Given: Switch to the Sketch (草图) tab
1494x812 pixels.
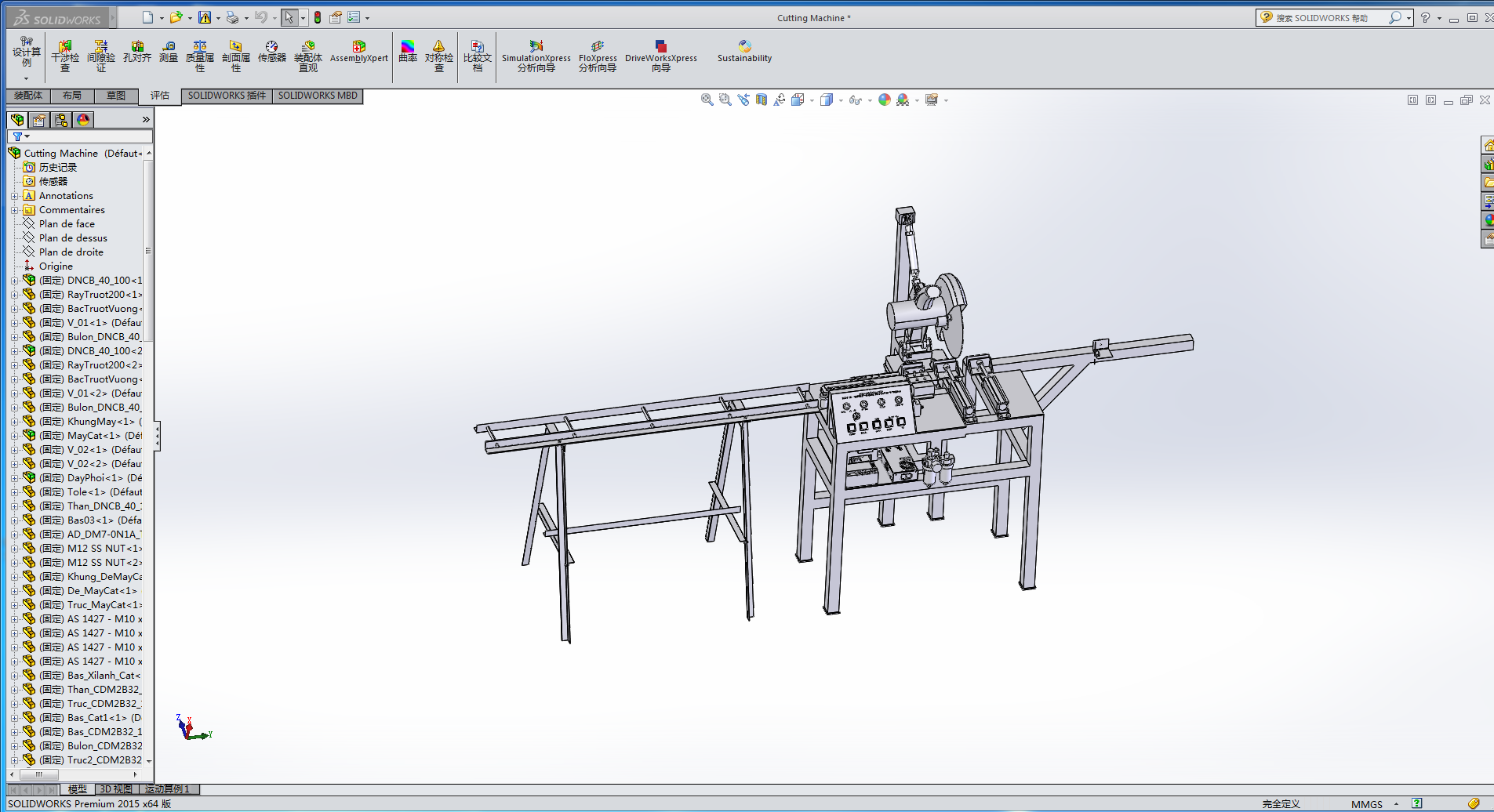Looking at the screenshot, I should (x=116, y=96).
